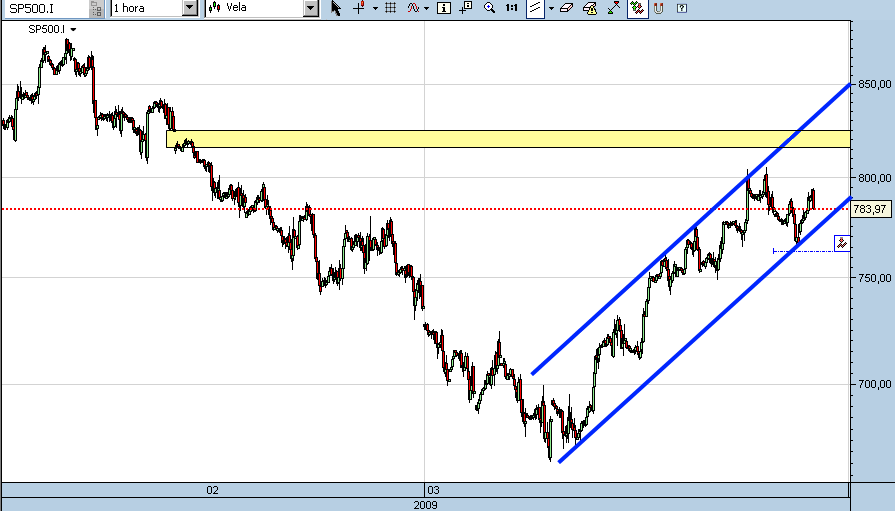Select the yellow resistance zone rectangle
This screenshot has width=895, height=511.
pos(508,139)
